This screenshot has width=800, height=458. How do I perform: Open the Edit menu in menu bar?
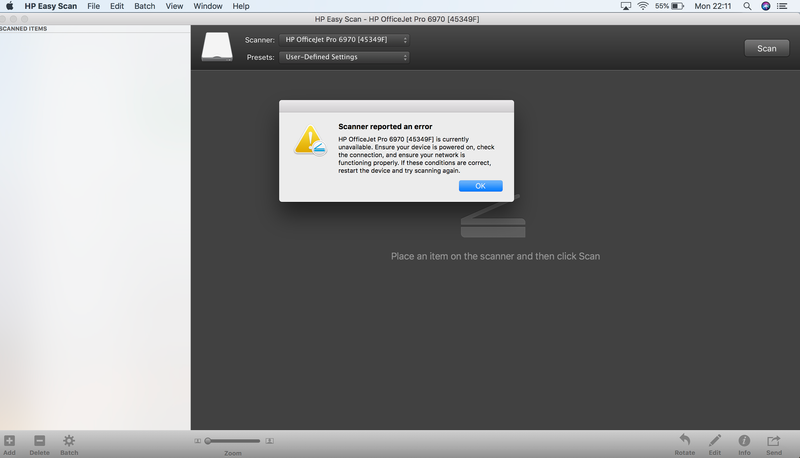pyautogui.click(x=117, y=6)
